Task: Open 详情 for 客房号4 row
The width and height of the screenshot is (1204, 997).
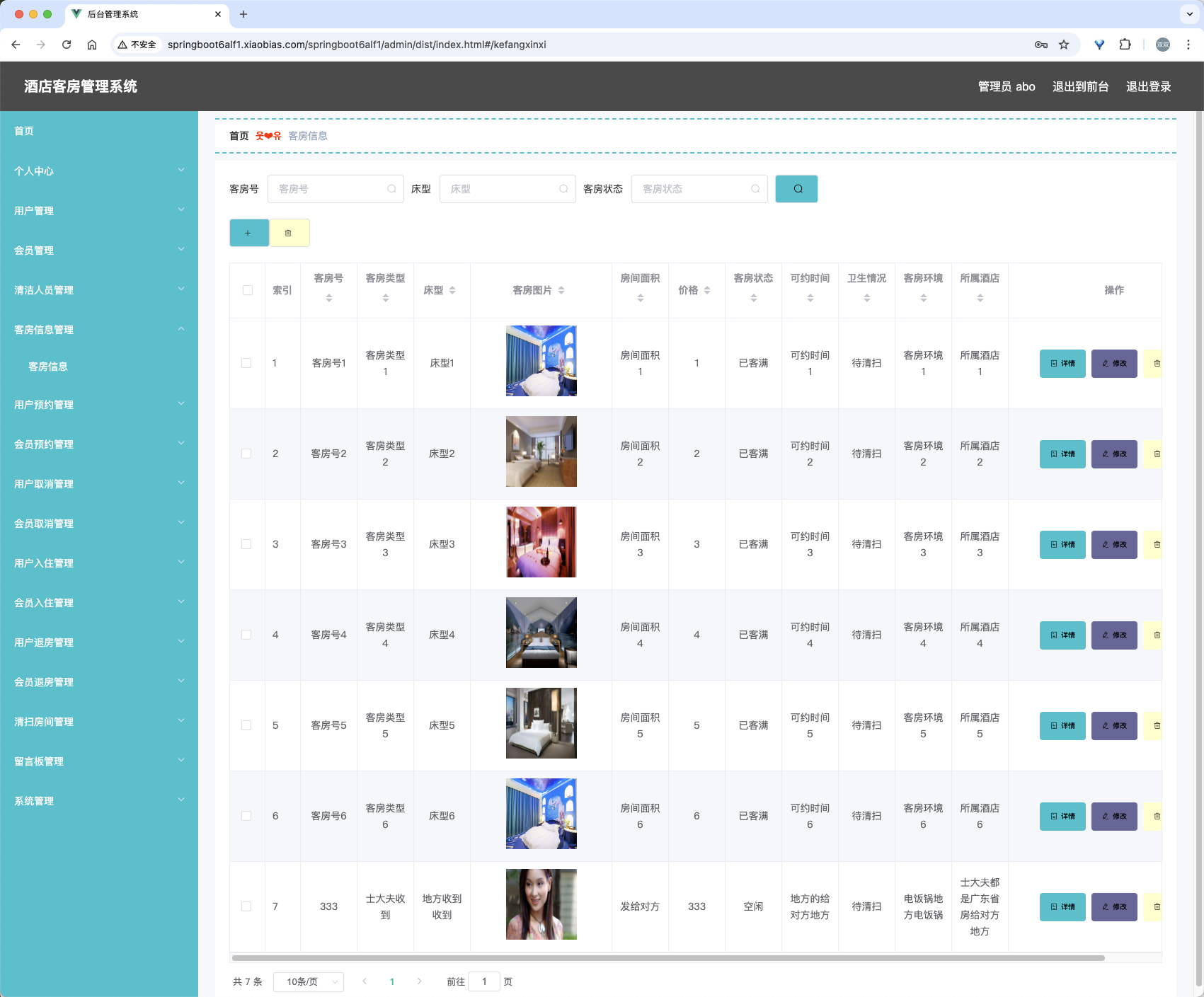Action: (1062, 635)
